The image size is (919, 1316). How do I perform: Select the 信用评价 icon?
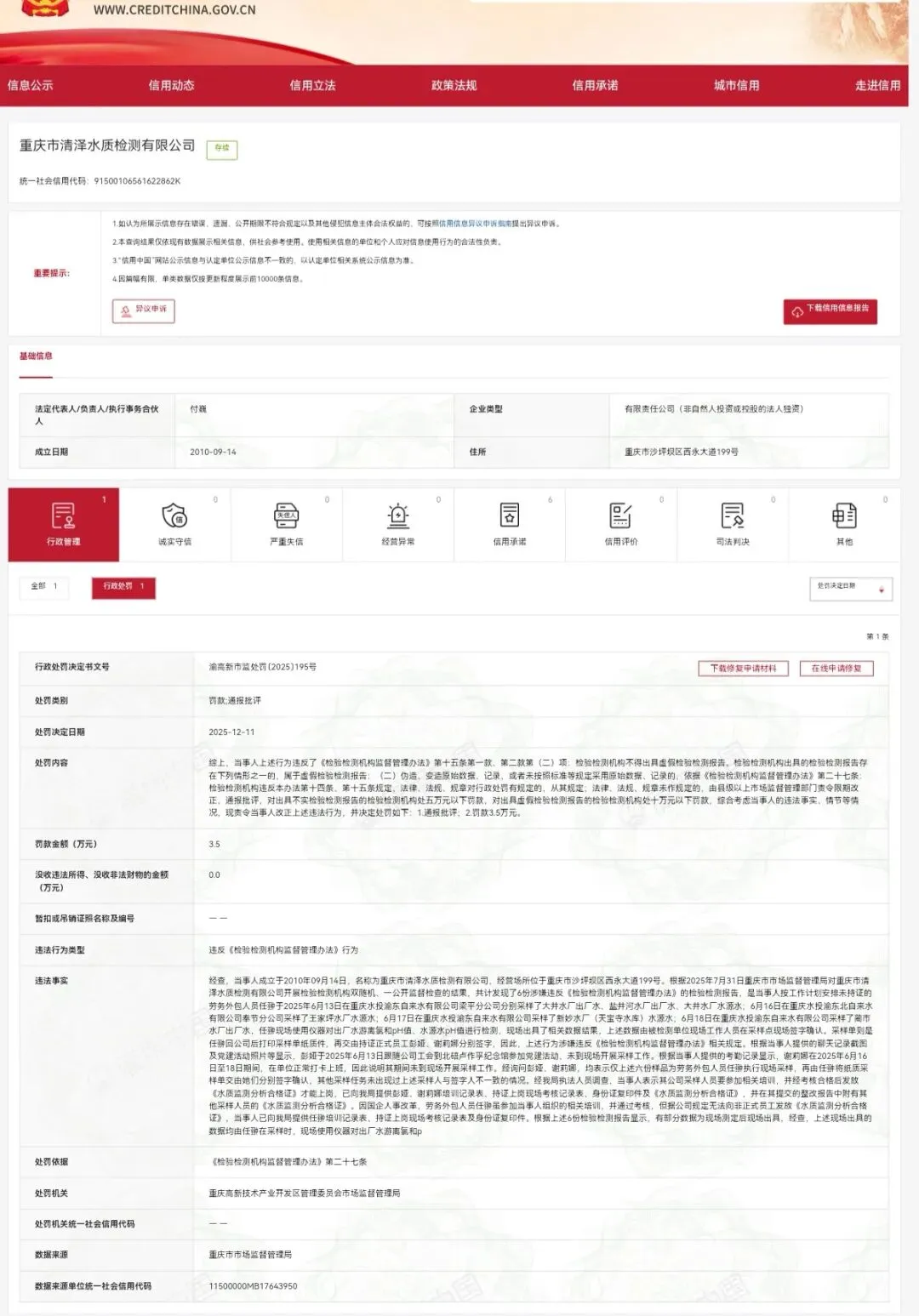pos(620,516)
